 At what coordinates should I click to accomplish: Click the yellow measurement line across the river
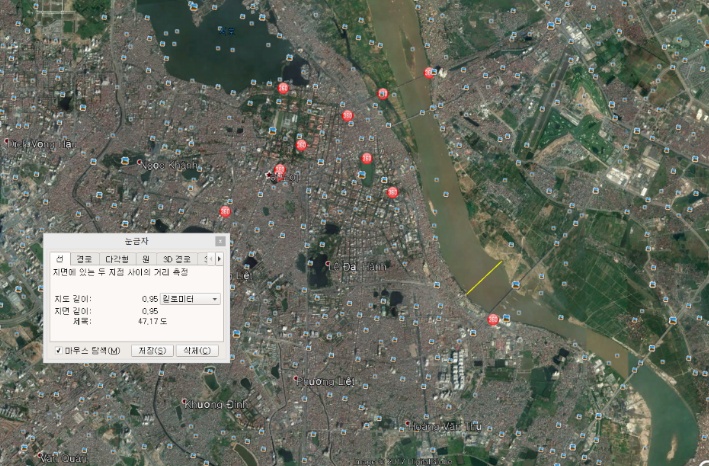(x=483, y=278)
